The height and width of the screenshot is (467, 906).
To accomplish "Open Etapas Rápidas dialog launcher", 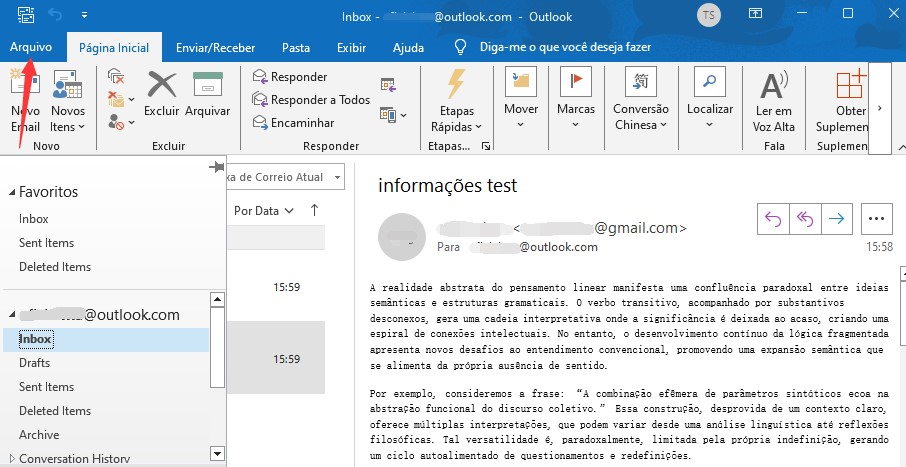I will coord(485,146).
